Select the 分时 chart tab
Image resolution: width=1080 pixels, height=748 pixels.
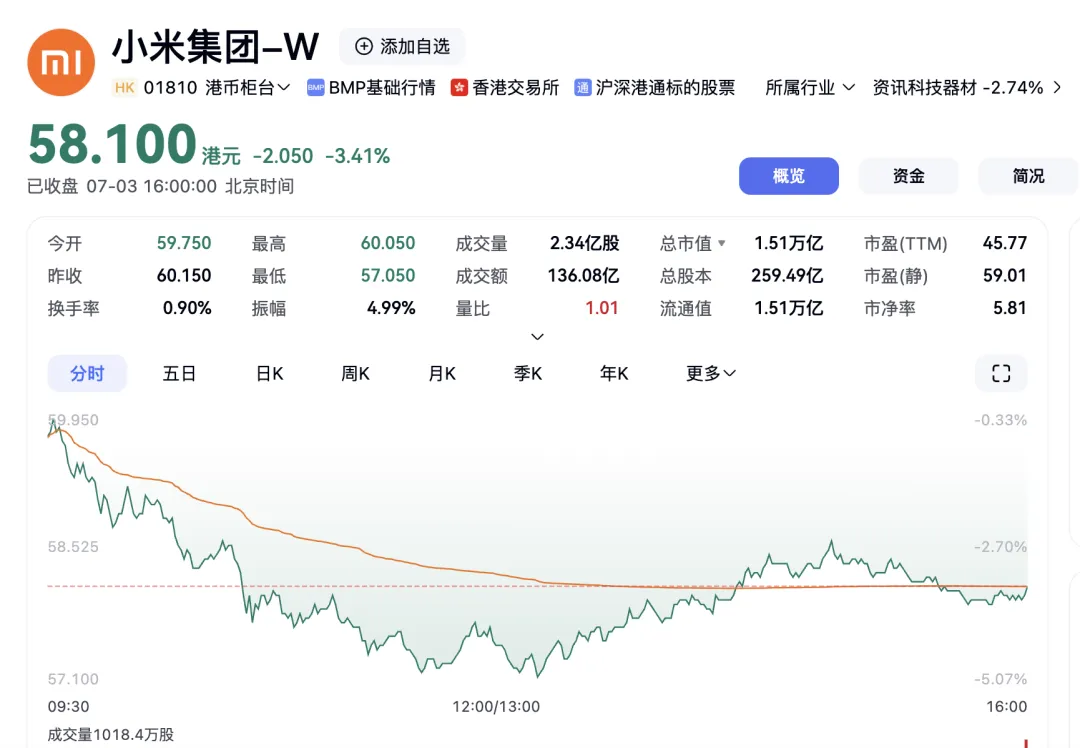coord(87,373)
